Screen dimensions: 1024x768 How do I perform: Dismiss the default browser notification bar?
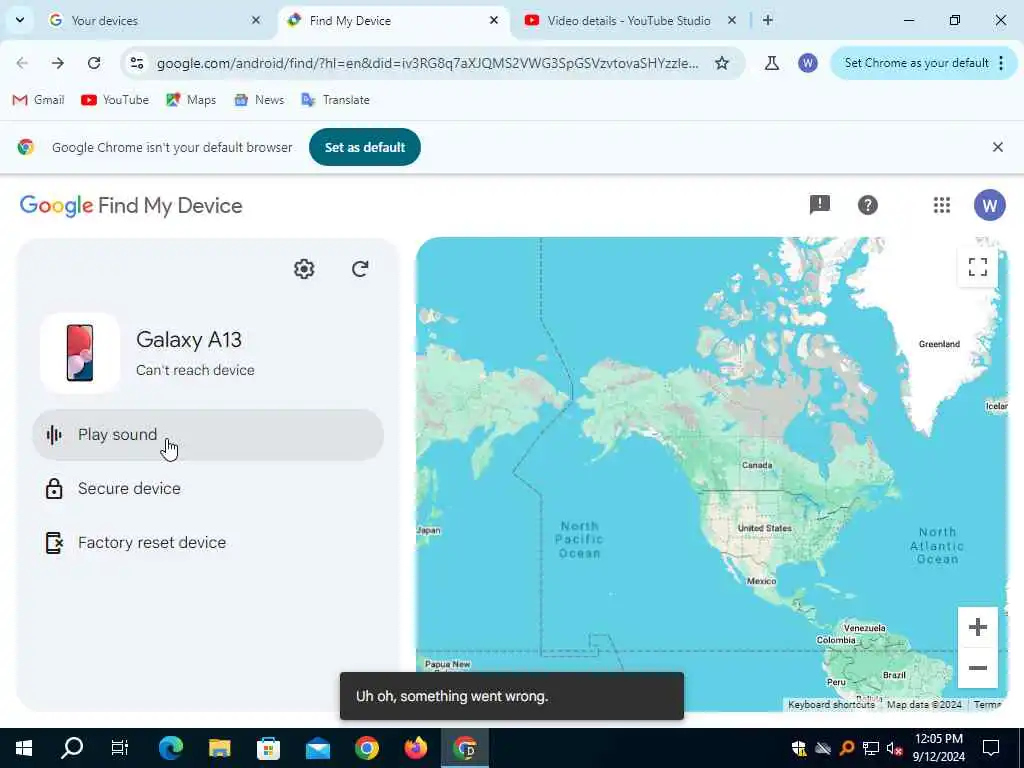(997, 147)
